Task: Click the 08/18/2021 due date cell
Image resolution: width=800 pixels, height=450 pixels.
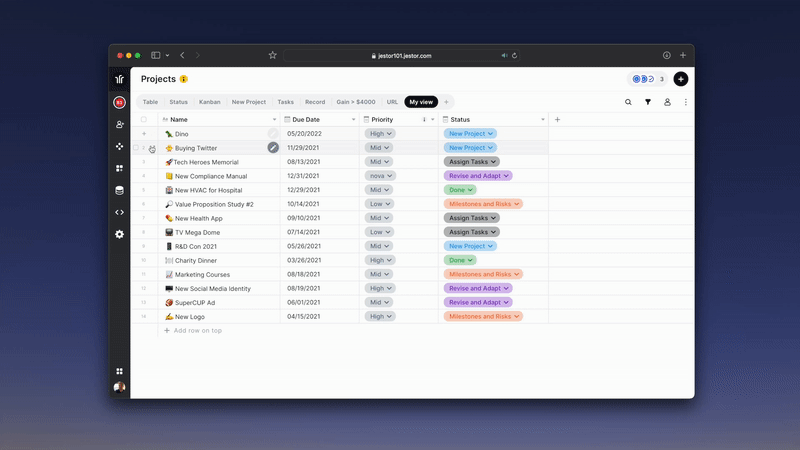Action: pos(304,274)
